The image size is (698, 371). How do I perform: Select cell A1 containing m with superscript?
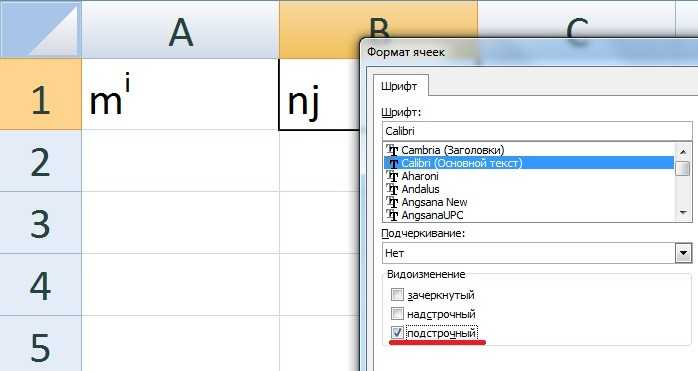tap(180, 94)
